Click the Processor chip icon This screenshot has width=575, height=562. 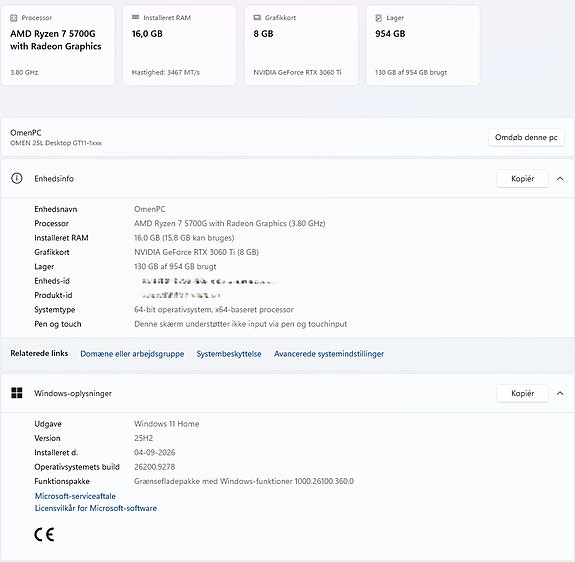click(x=14, y=18)
